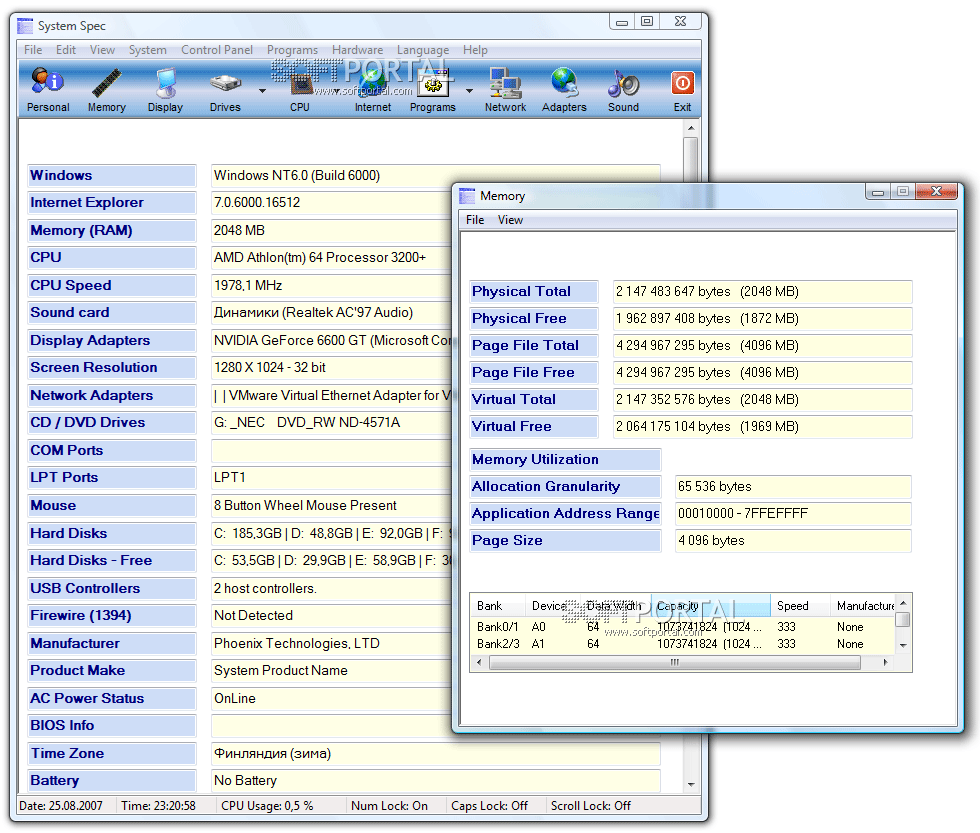Open the Display toolbar icon
Screen dimensions: 980x833
coord(165,90)
